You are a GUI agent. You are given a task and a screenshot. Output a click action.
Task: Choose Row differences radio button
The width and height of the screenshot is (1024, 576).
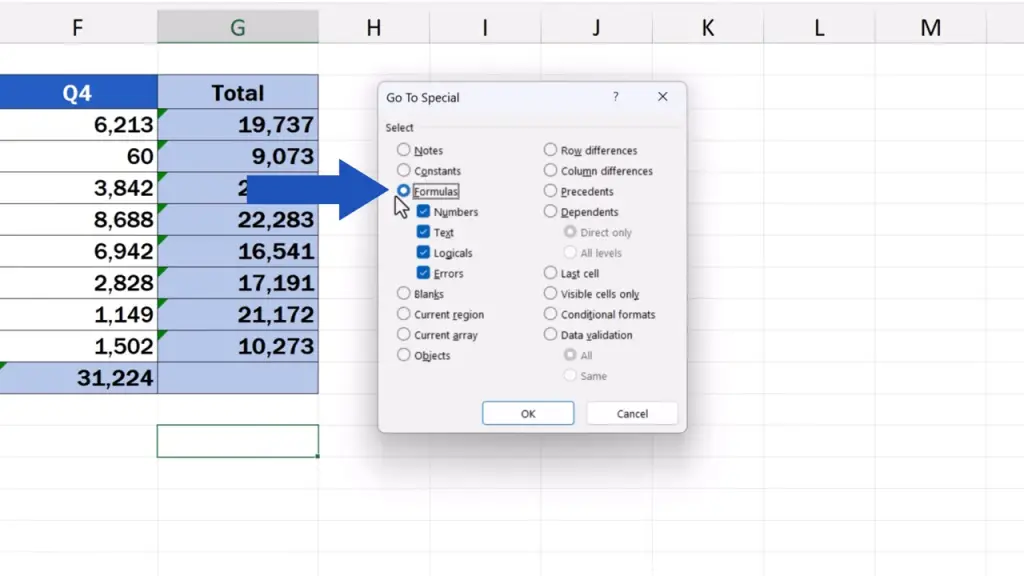pyautogui.click(x=551, y=150)
